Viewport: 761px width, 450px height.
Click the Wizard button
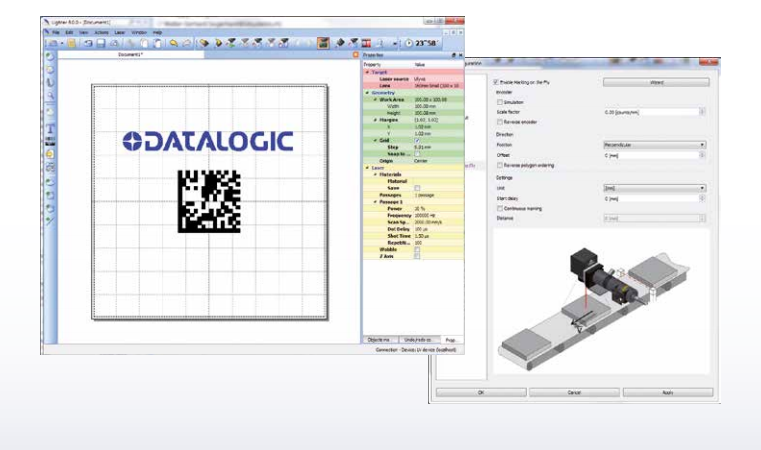pos(657,82)
